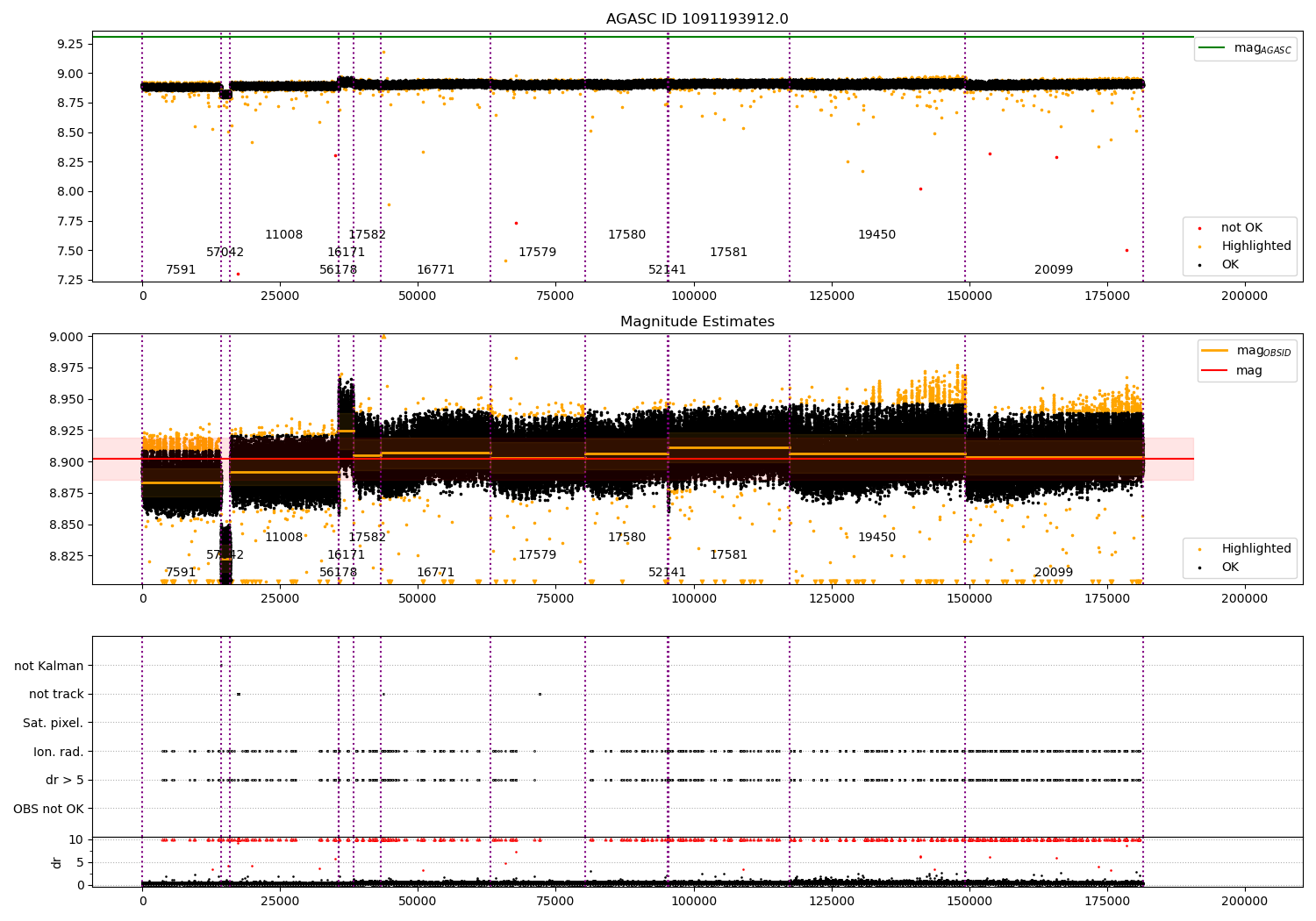The image size is (1316, 921).
Task: Click obsid label 56178 in the top plot
Action: [x=339, y=269]
